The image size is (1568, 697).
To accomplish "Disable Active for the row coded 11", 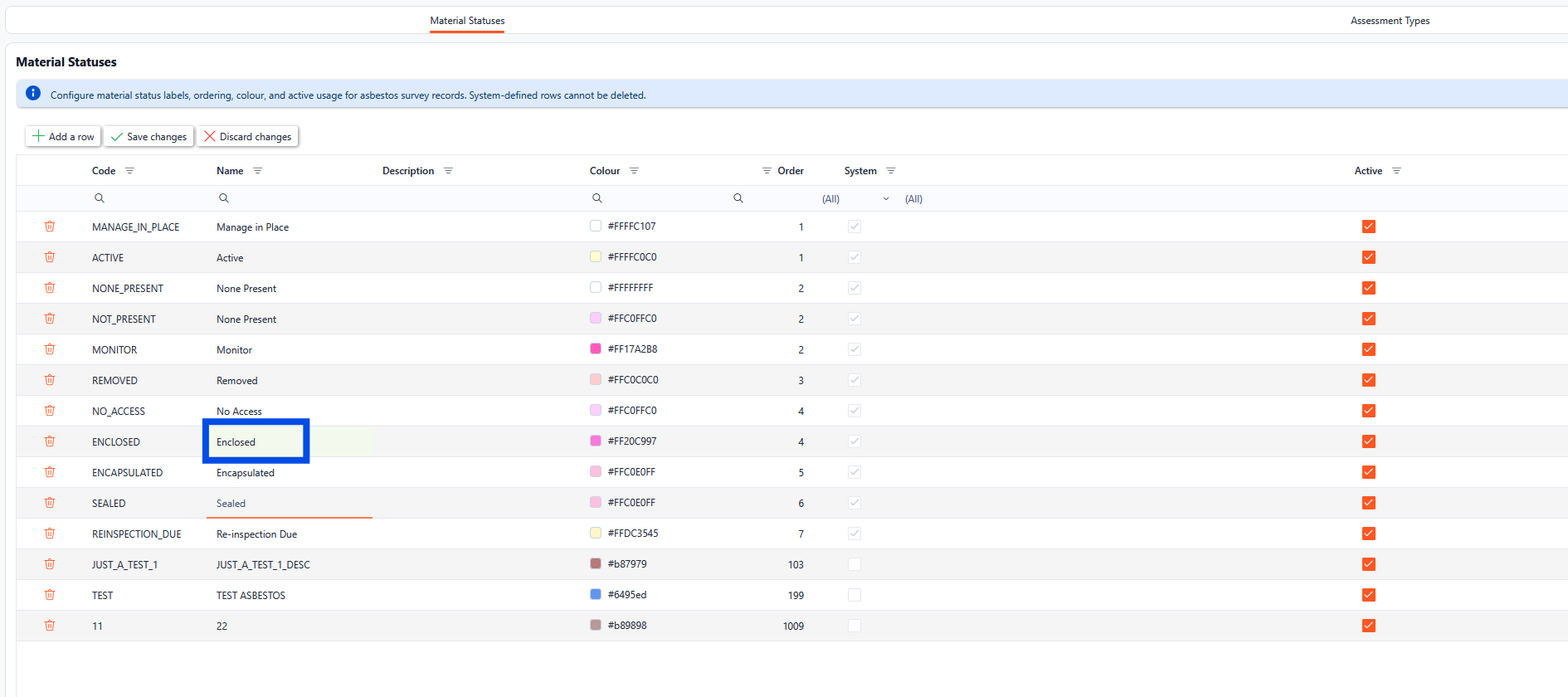I will (1368, 626).
